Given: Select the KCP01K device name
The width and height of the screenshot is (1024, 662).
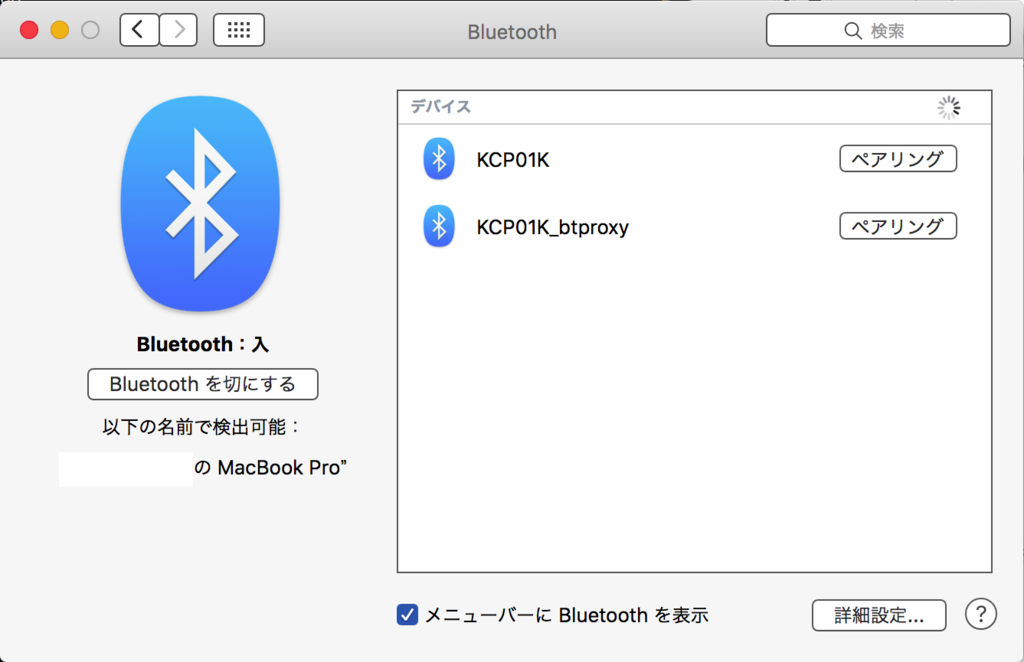Looking at the screenshot, I should point(513,160).
